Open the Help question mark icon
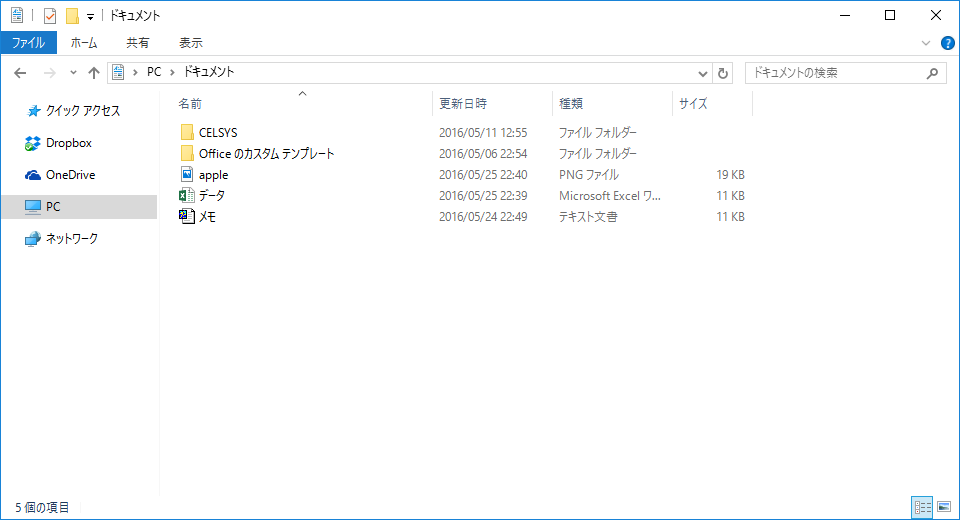The height and width of the screenshot is (520, 960). (x=948, y=43)
